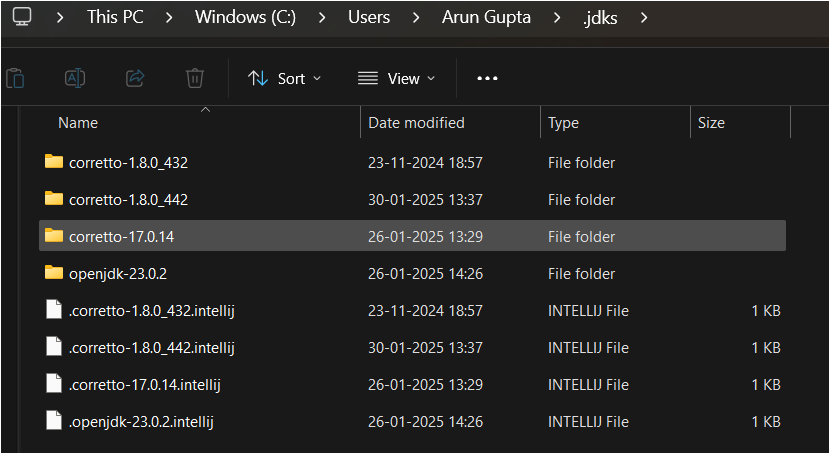The image size is (830, 454).
Task: Select the corretto-17.0.14 folder name
Action: (x=122, y=237)
